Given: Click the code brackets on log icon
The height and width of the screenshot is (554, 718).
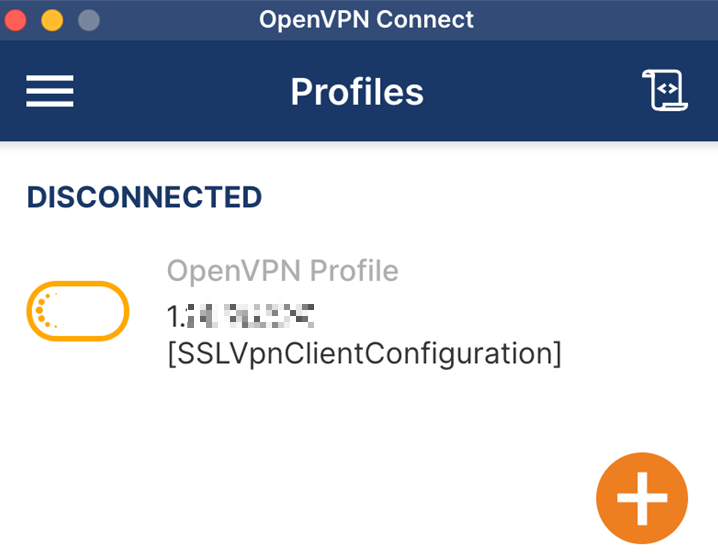Looking at the screenshot, I should tap(667, 89).
